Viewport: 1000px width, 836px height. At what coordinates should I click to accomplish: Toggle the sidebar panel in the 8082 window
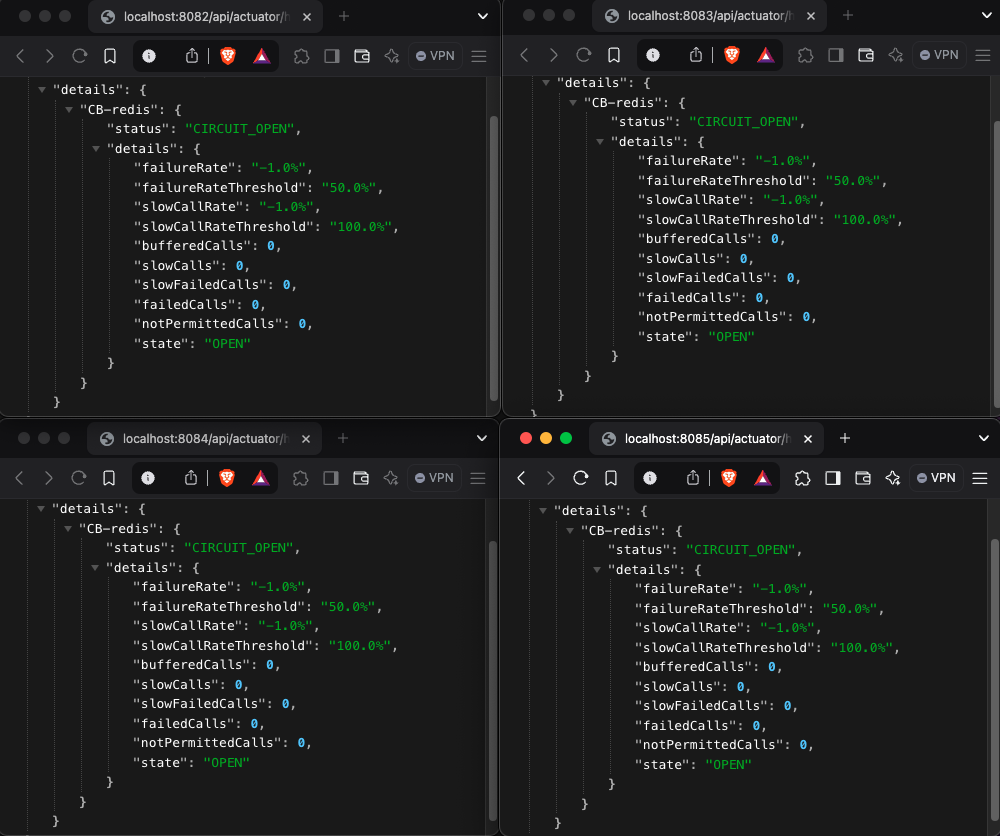(x=331, y=56)
